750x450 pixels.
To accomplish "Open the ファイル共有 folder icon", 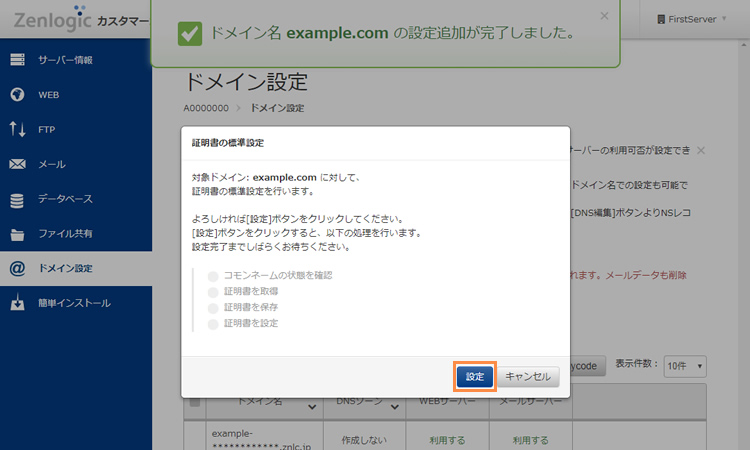I will pos(17,234).
